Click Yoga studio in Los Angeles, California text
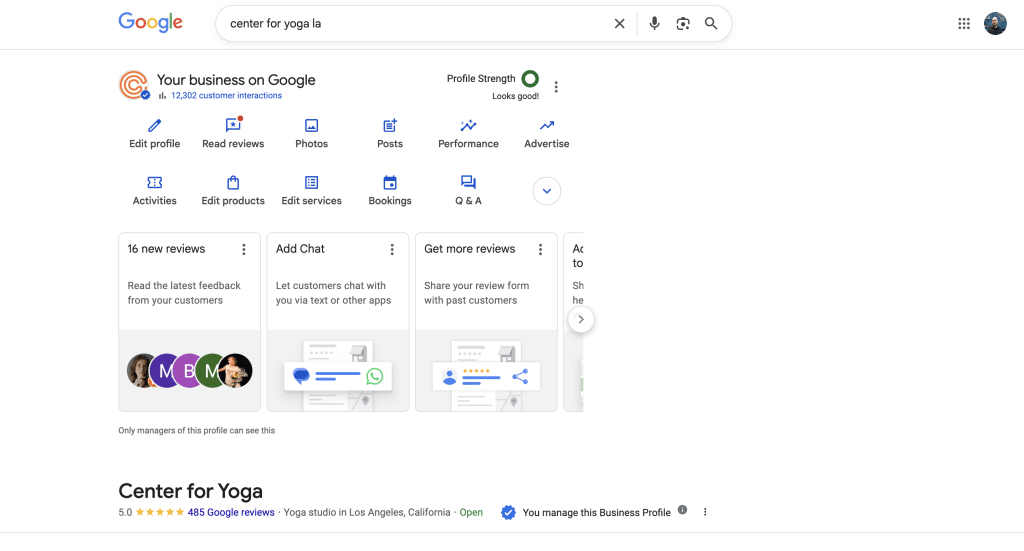Viewport: 1024px width, 551px height. (367, 512)
